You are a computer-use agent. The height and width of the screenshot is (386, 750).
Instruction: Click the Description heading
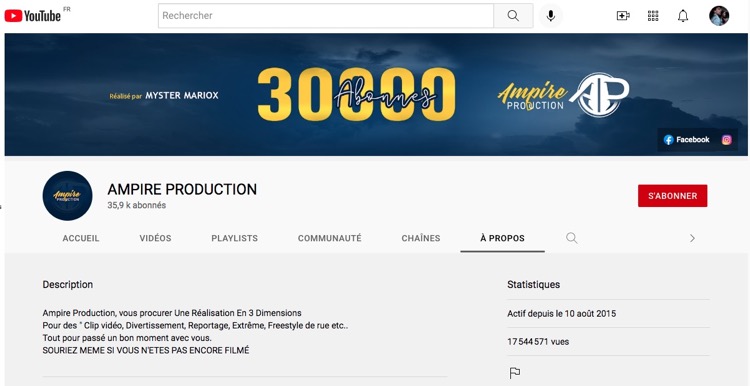click(67, 285)
